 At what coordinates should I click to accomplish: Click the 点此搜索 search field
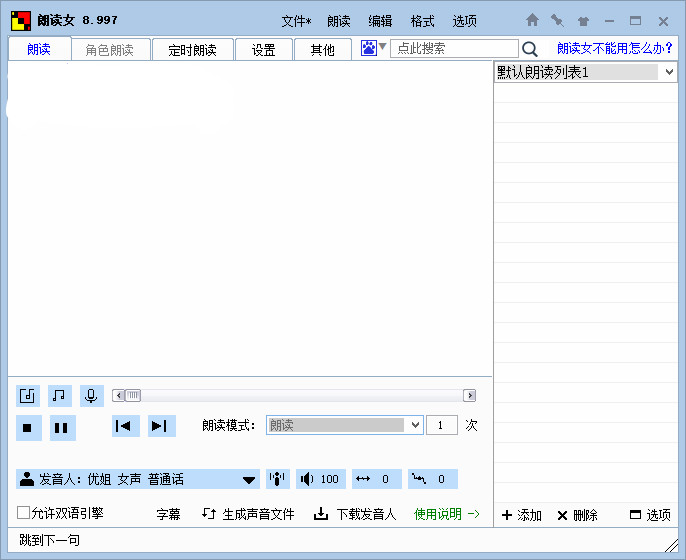[x=454, y=49]
